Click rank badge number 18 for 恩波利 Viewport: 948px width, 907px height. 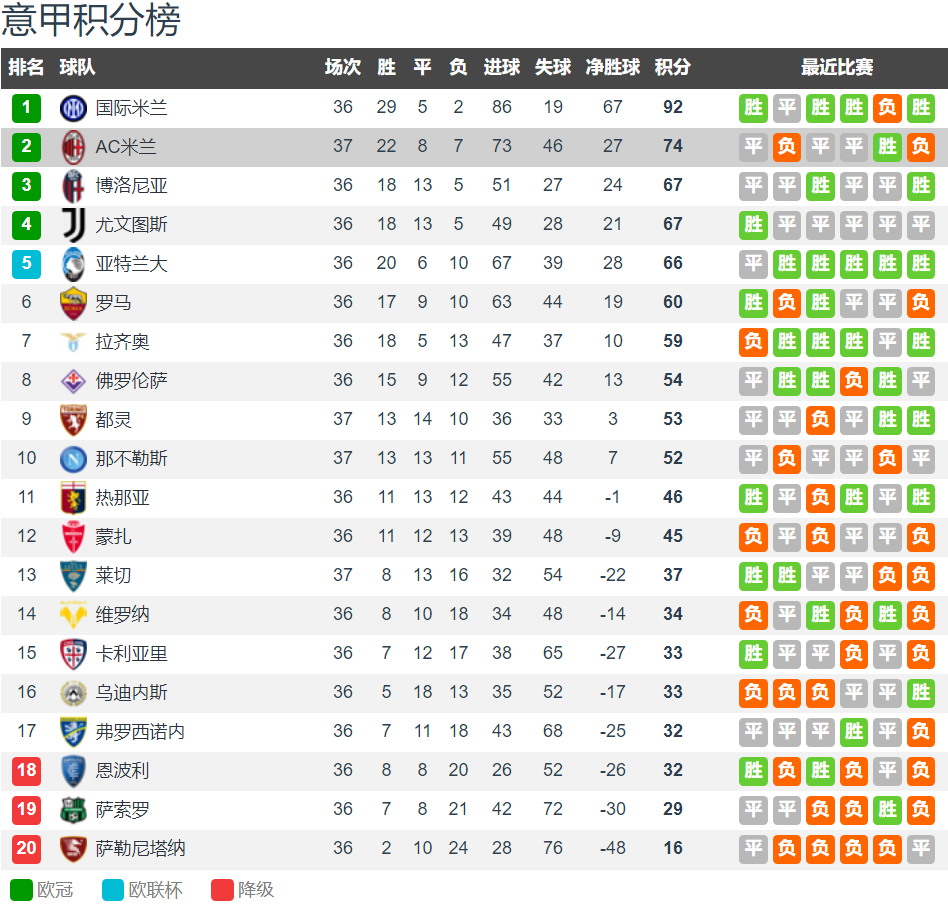click(x=26, y=770)
